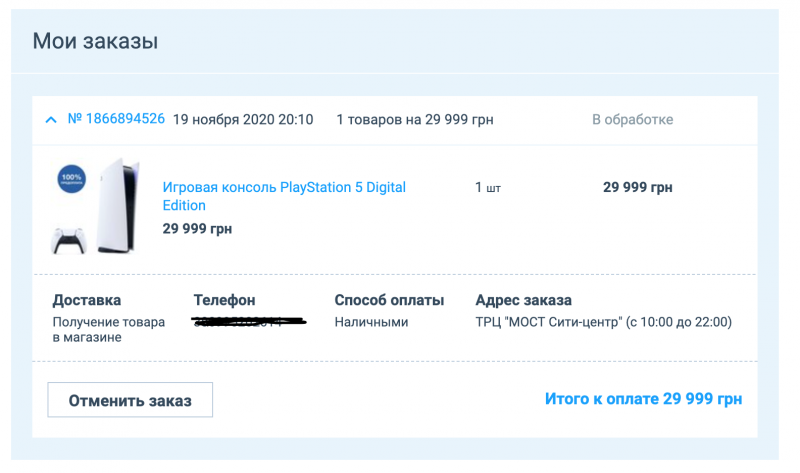Click the Итого к оплате total
The height and width of the screenshot is (473, 800).
click(643, 399)
